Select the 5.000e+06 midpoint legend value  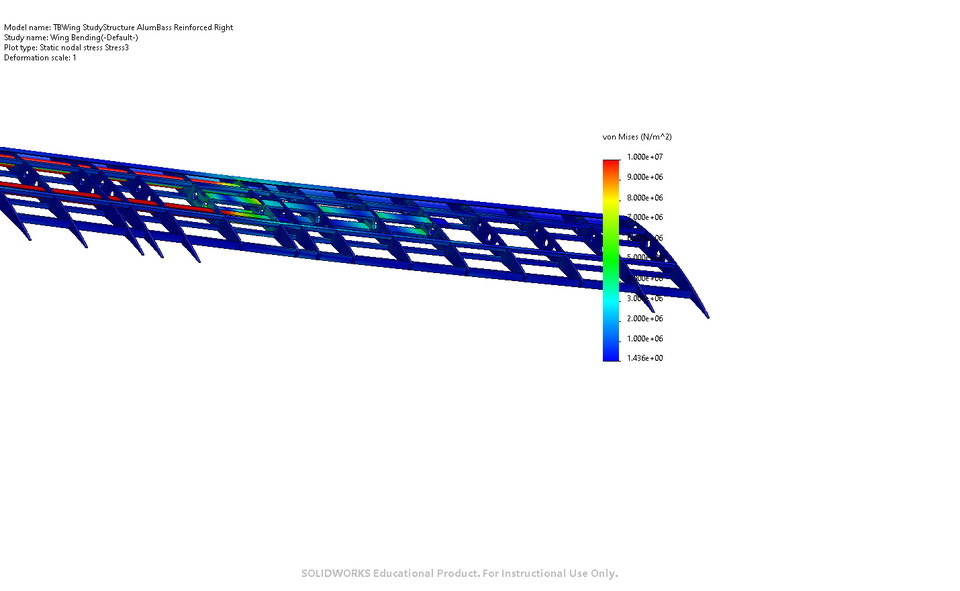click(x=643, y=257)
